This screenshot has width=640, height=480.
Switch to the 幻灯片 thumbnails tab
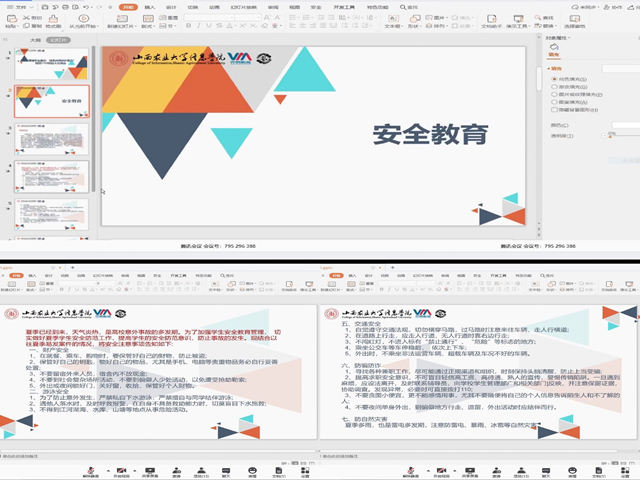(x=58, y=40)
